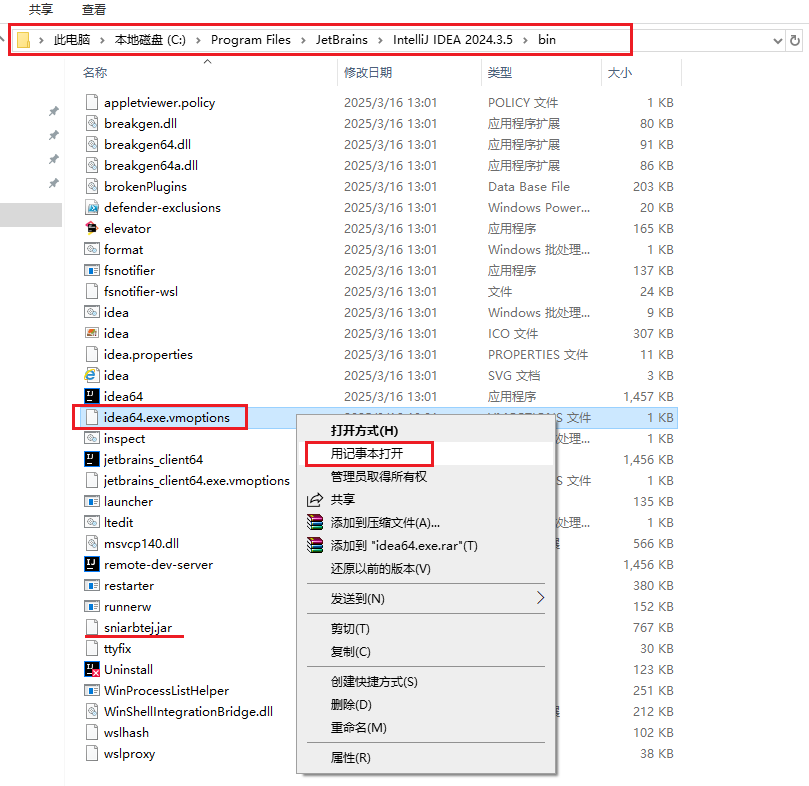Click the fsnotifier application icon

pos(92,270)
